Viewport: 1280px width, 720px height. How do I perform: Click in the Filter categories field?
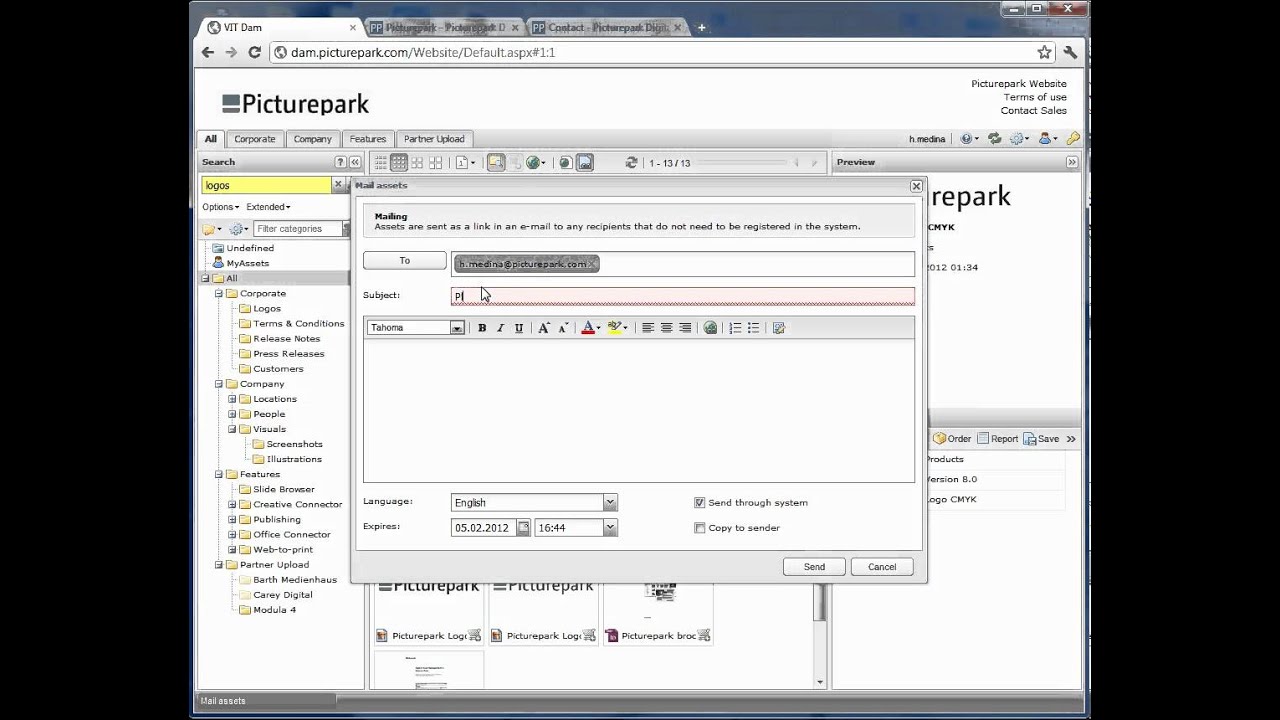tap(298, 229)
